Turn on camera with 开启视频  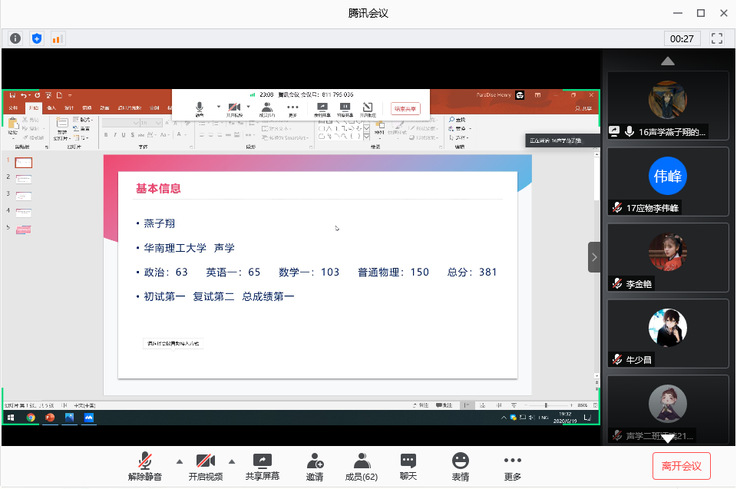(x=205, y=465)
